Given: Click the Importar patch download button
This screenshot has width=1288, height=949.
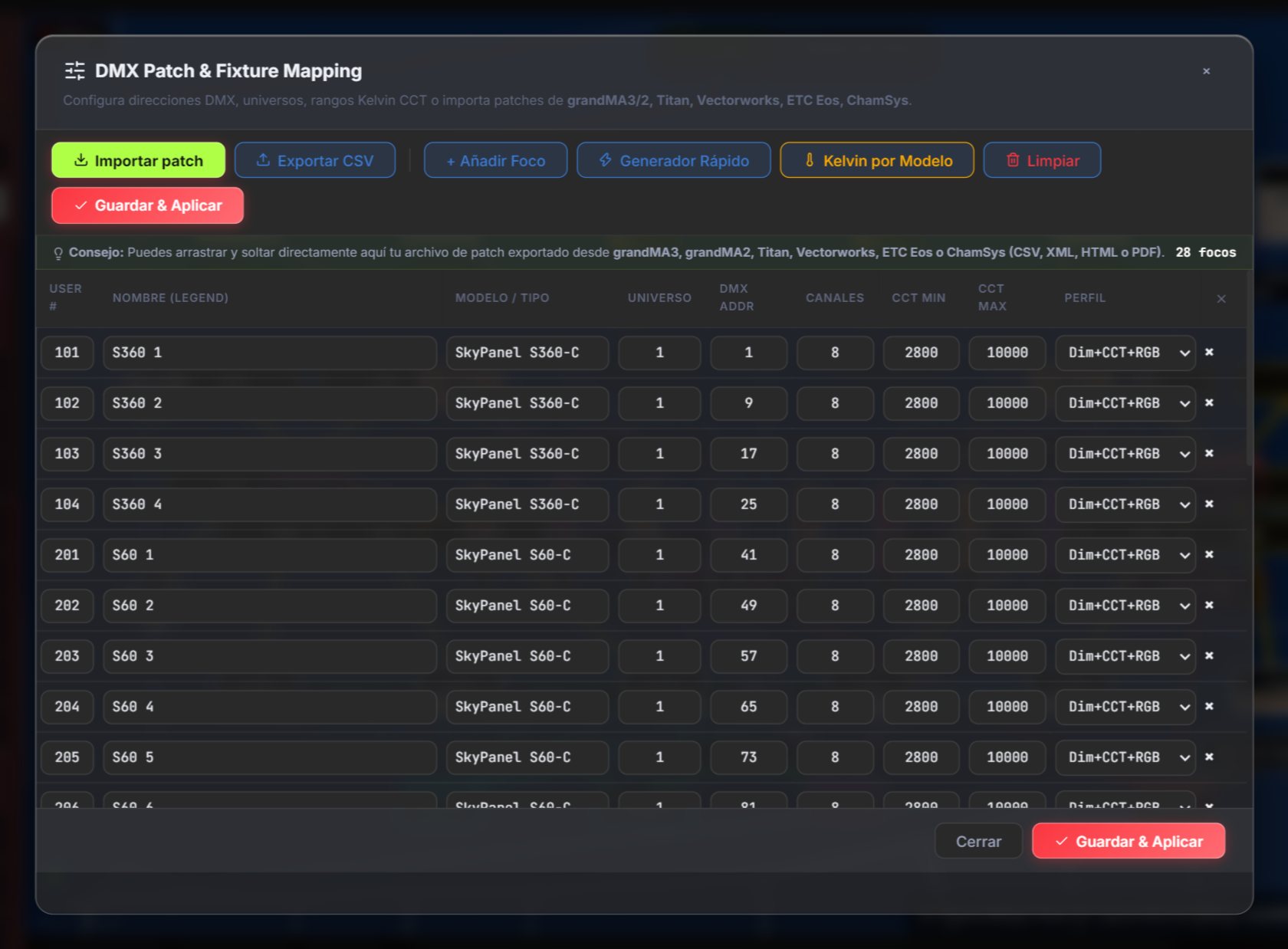Looking at the screenshot, I should (138, 160).
